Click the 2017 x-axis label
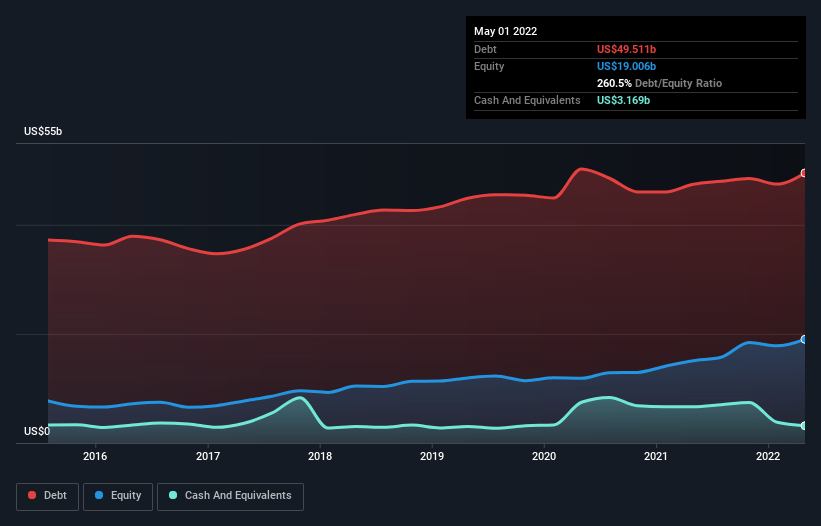Viewport: 821px width, 526px height. (x=208, y=456)
